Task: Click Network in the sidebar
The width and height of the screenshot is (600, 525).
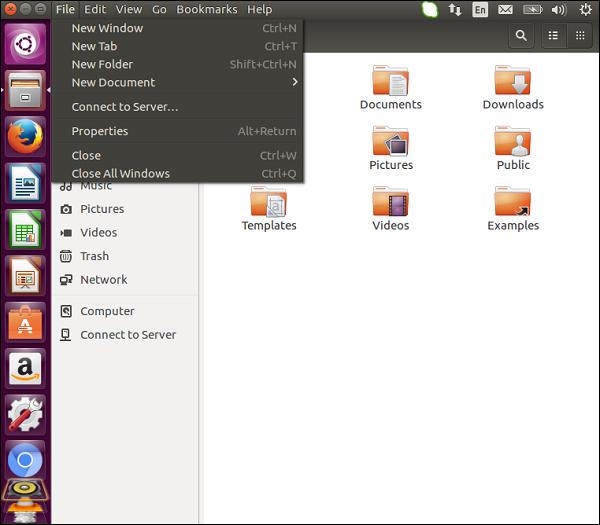Action: pyautogui.click(x=103, y=280)
